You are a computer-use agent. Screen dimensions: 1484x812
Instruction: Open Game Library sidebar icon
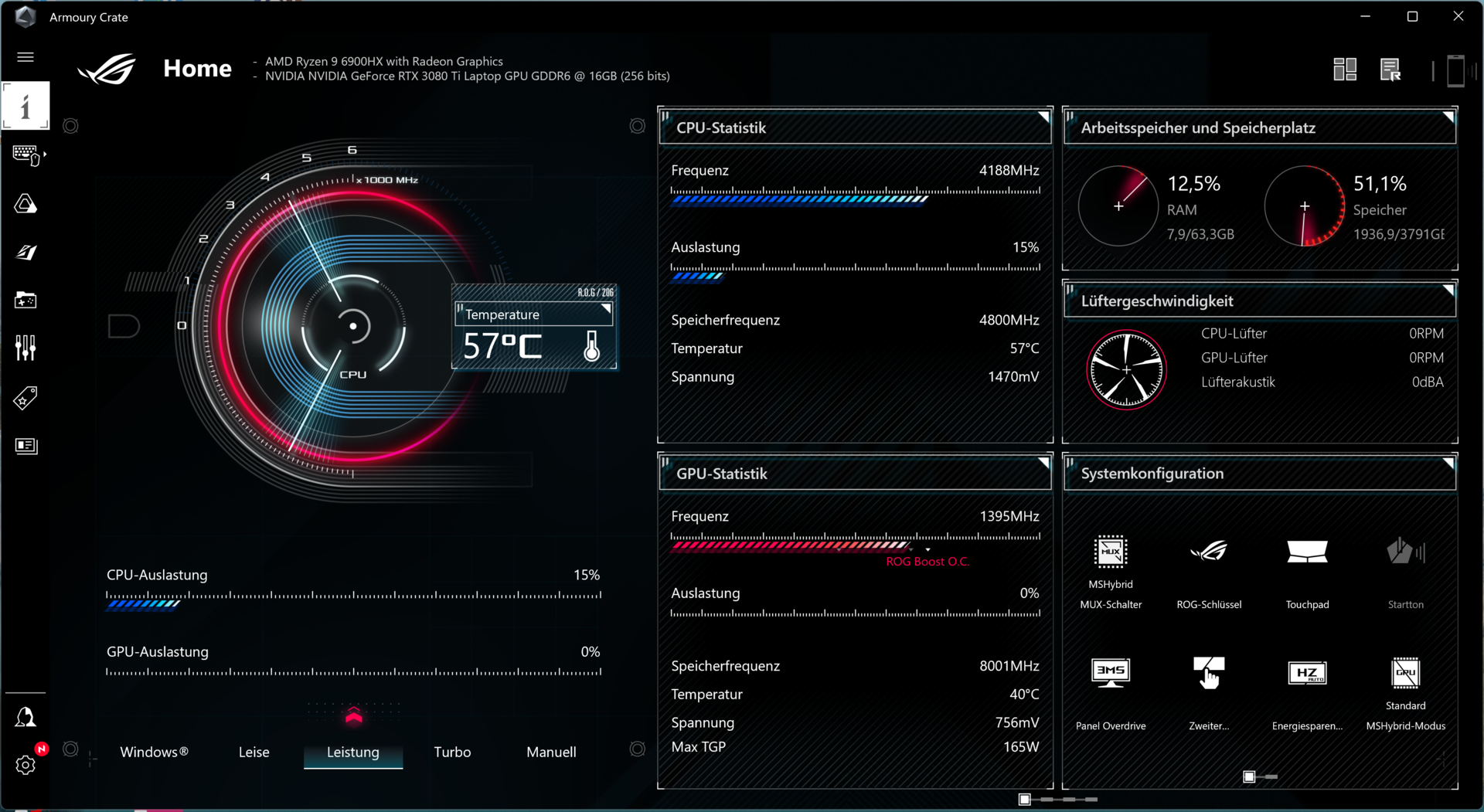[x=26, y=301]
